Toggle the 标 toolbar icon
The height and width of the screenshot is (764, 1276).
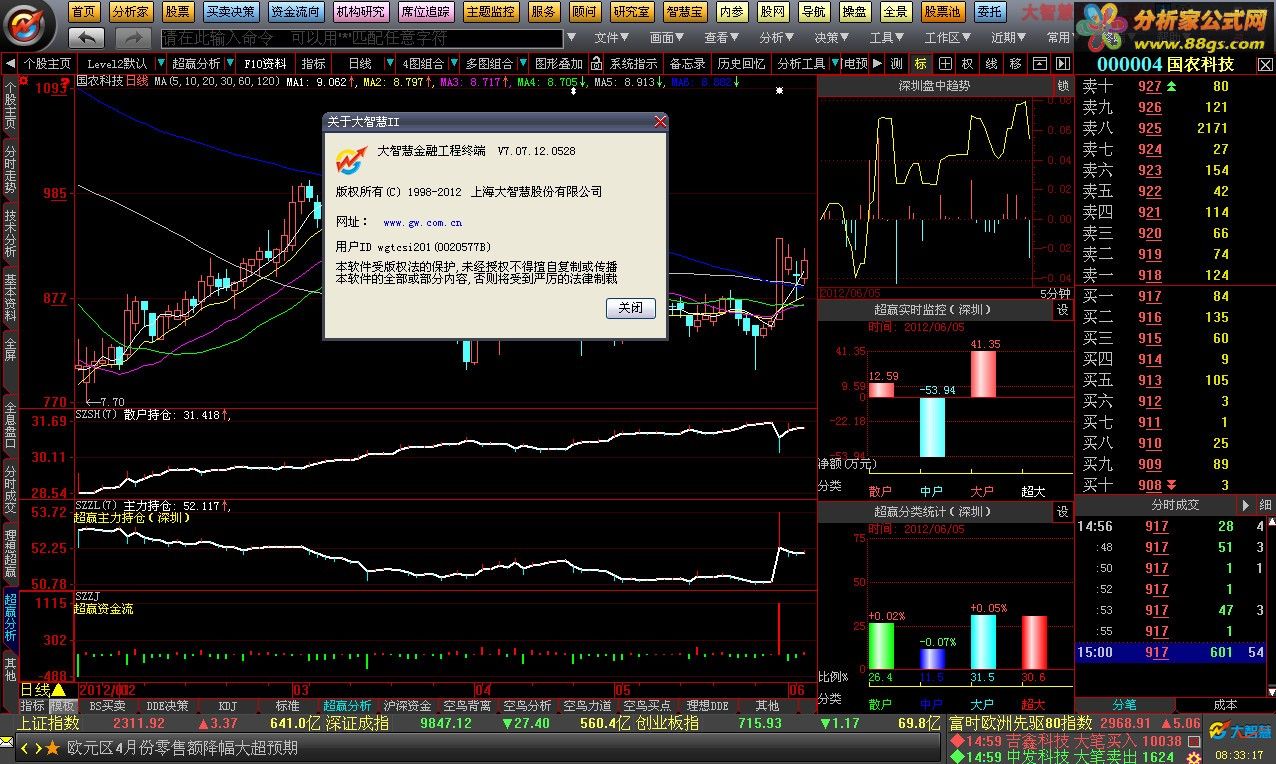click(x=920, y=63)
